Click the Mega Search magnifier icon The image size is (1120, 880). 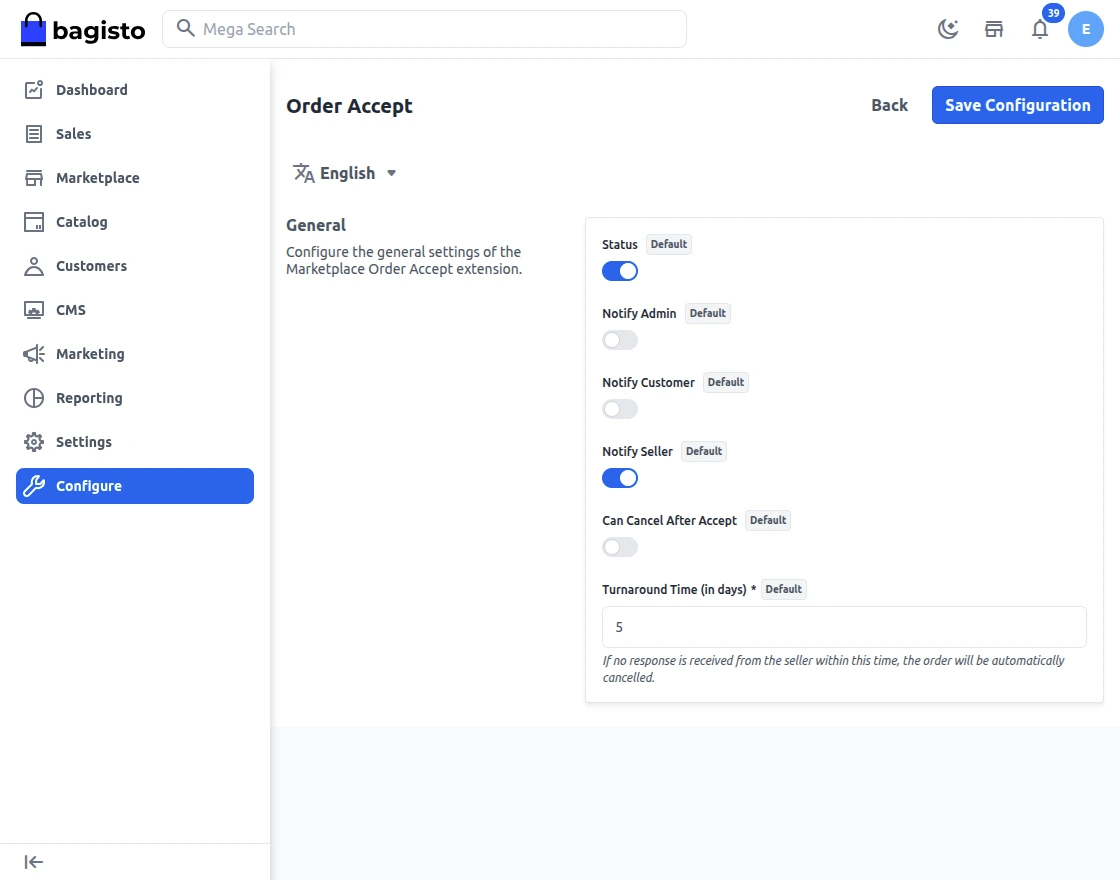point(185,29)
